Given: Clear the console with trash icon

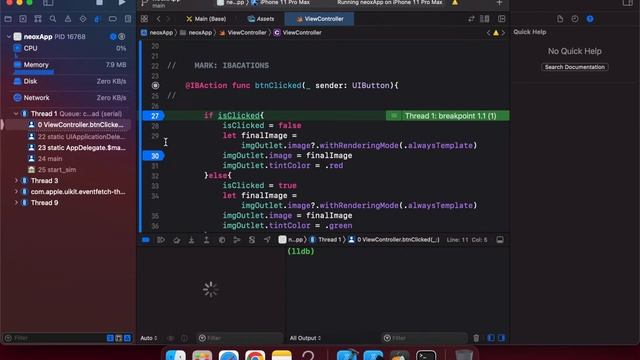Looking at the screenshot, I should tap(476, 338).
